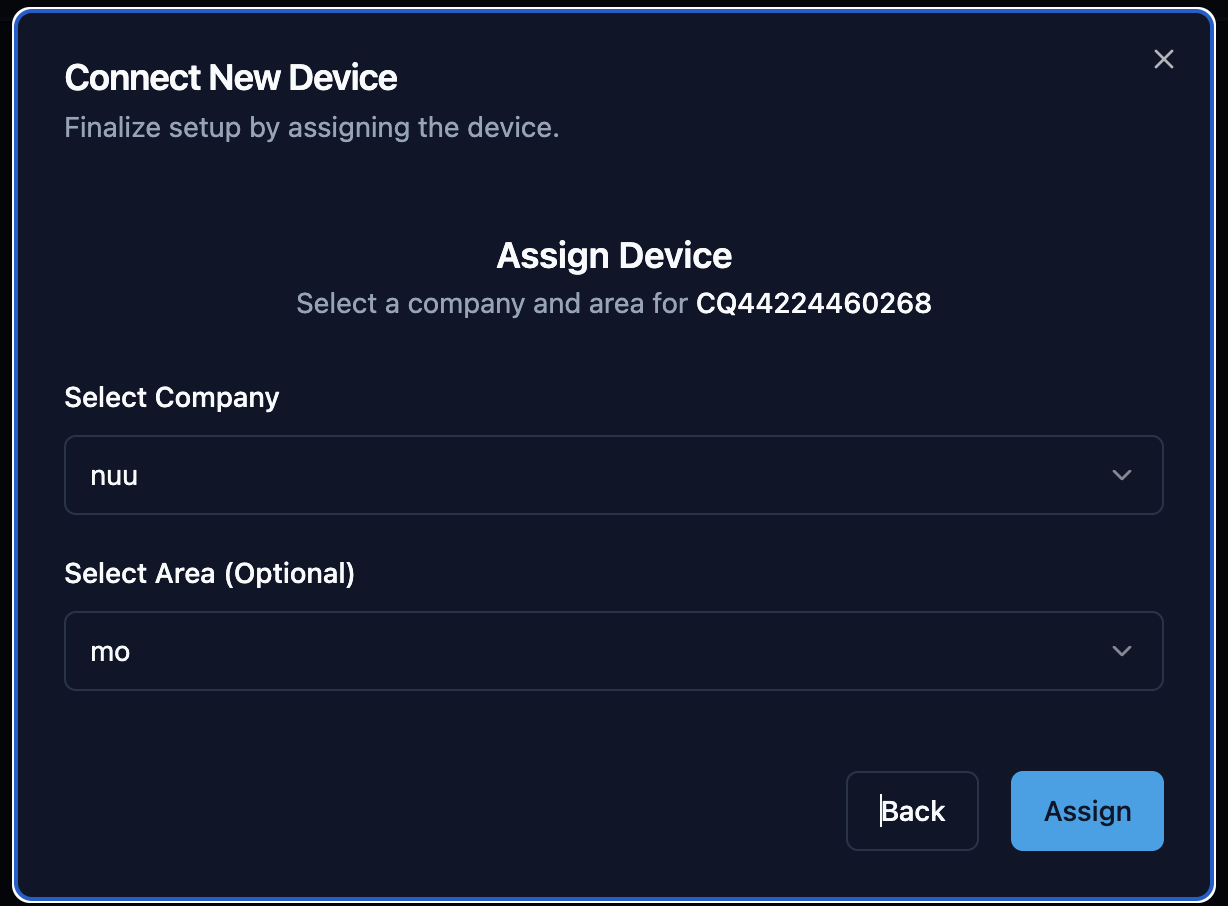Click the chevron in the company field
Screen dimensions: 1228x906
(1121, 475)
